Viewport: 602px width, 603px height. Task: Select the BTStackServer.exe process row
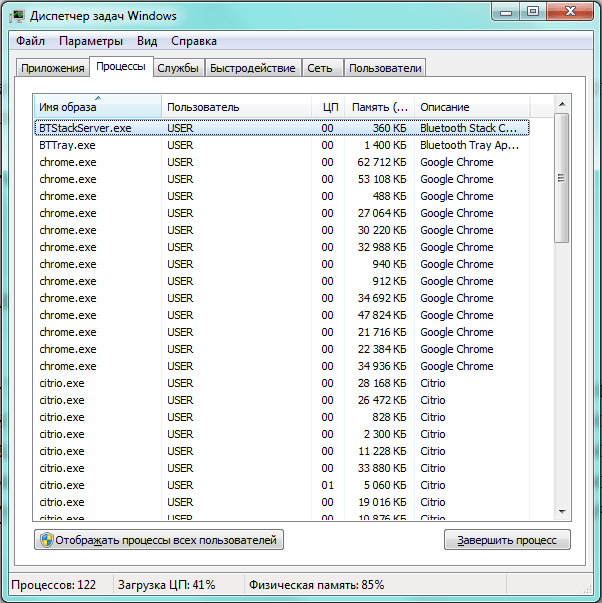click(282, 128)
